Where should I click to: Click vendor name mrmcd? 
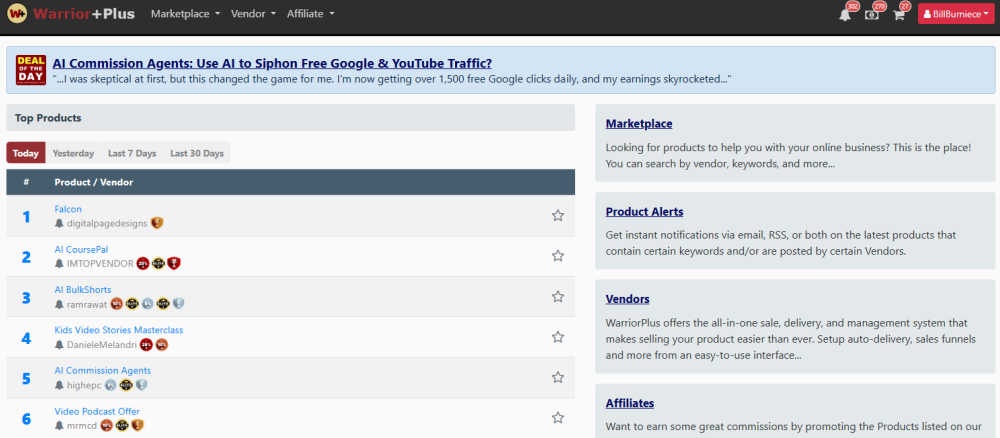point(82,425)
